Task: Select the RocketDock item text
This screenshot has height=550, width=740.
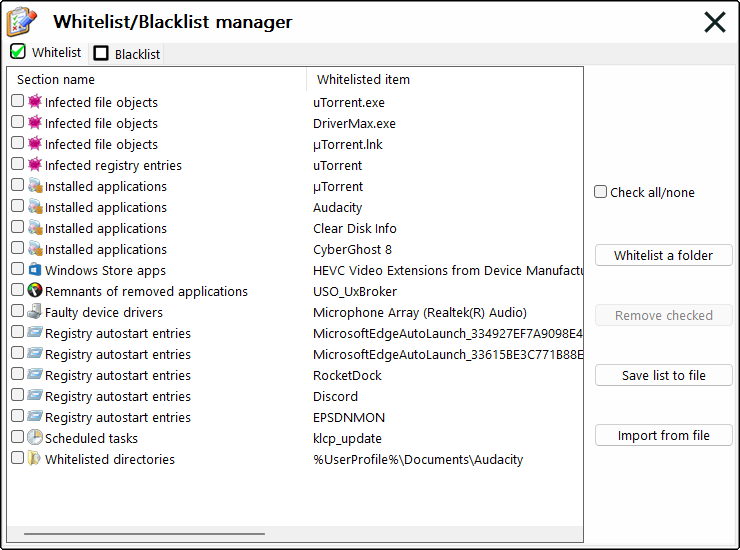Action: (x=347, y=376)
